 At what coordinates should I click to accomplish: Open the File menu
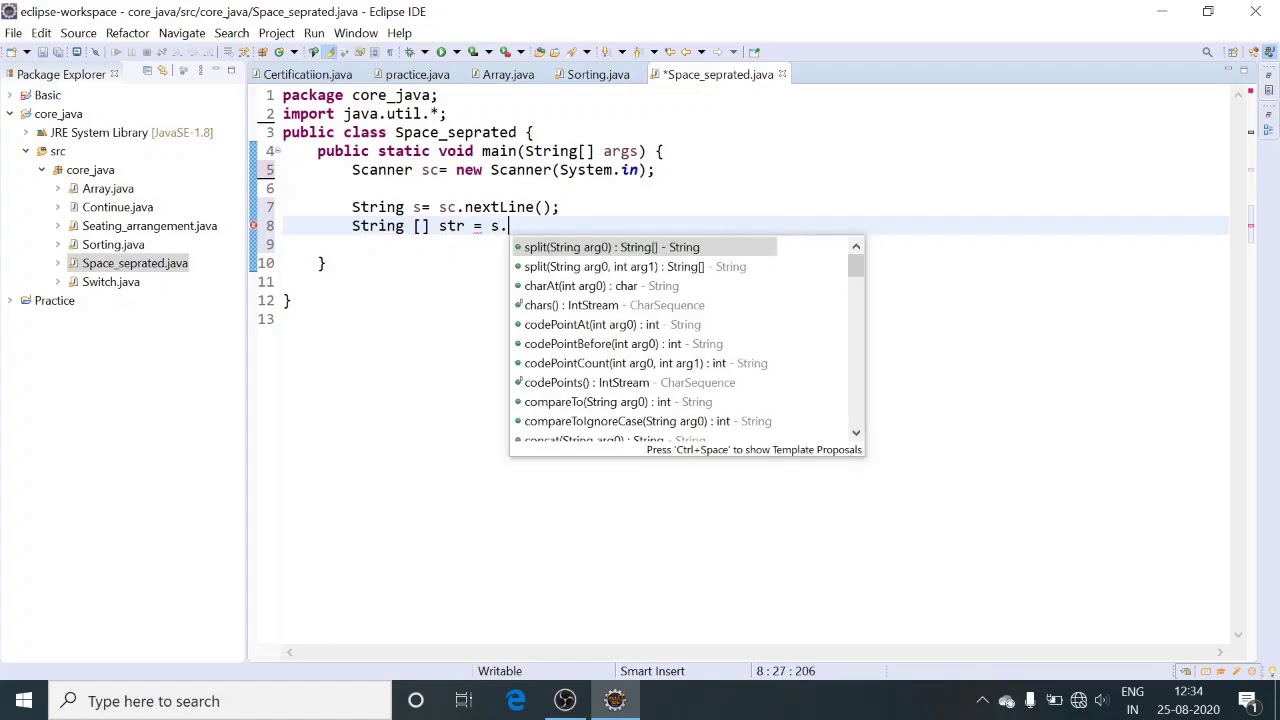click(x=13, y=33)
